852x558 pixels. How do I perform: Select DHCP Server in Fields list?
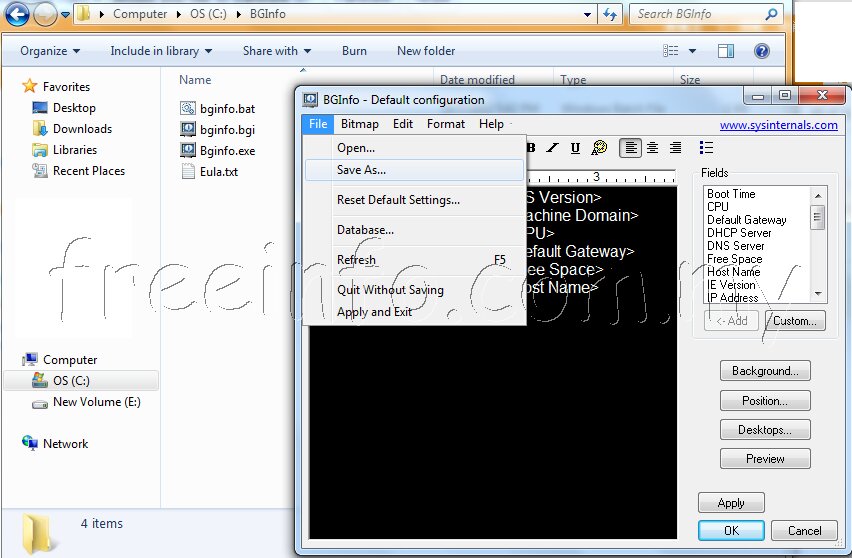(x=739, y=233)
